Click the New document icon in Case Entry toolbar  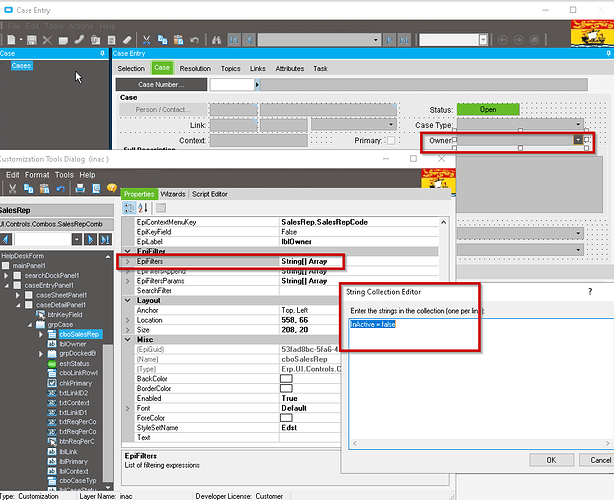click(x=11, y=40)
